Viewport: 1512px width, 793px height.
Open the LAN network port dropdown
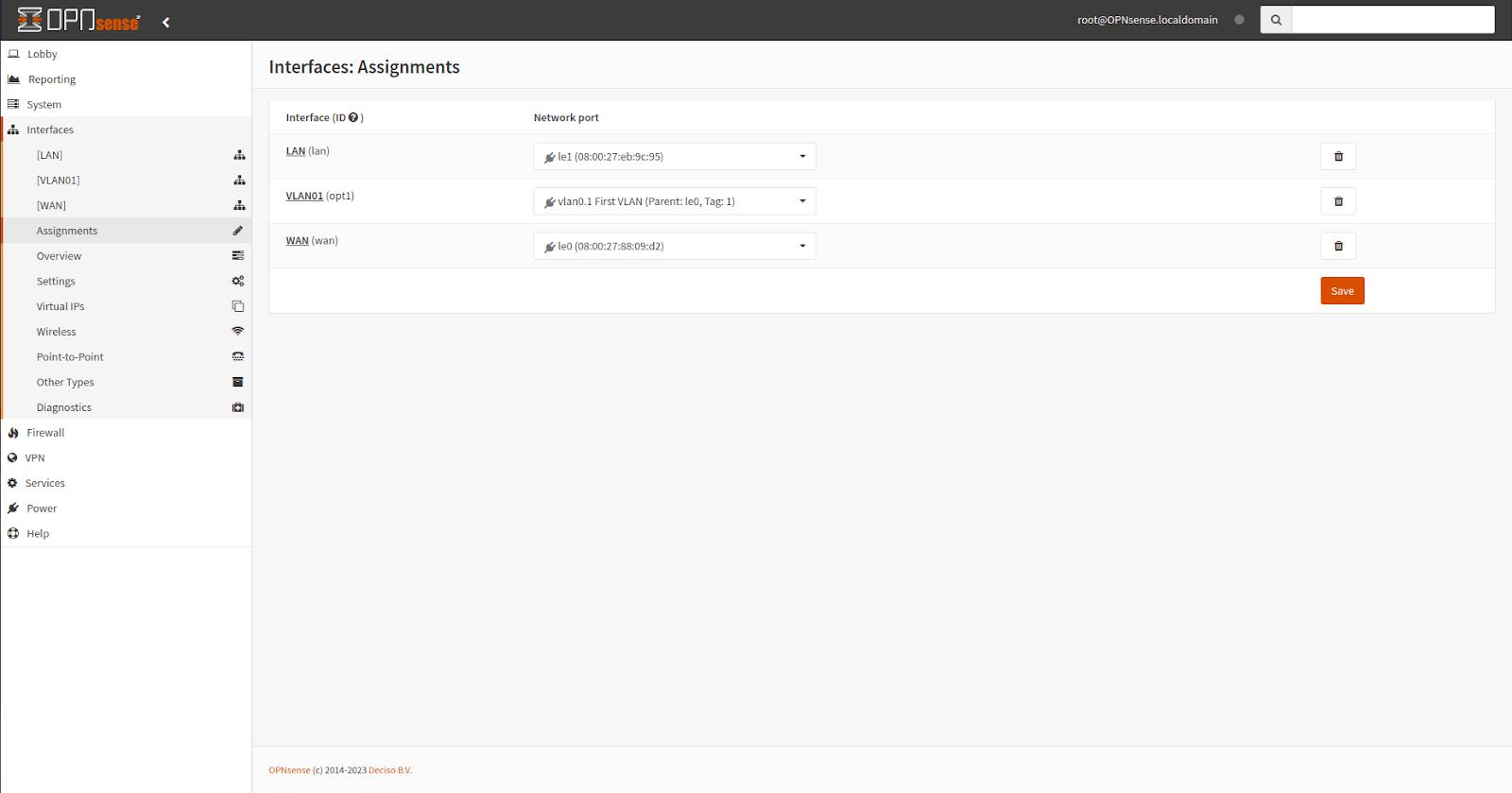(x=675, y=157)
